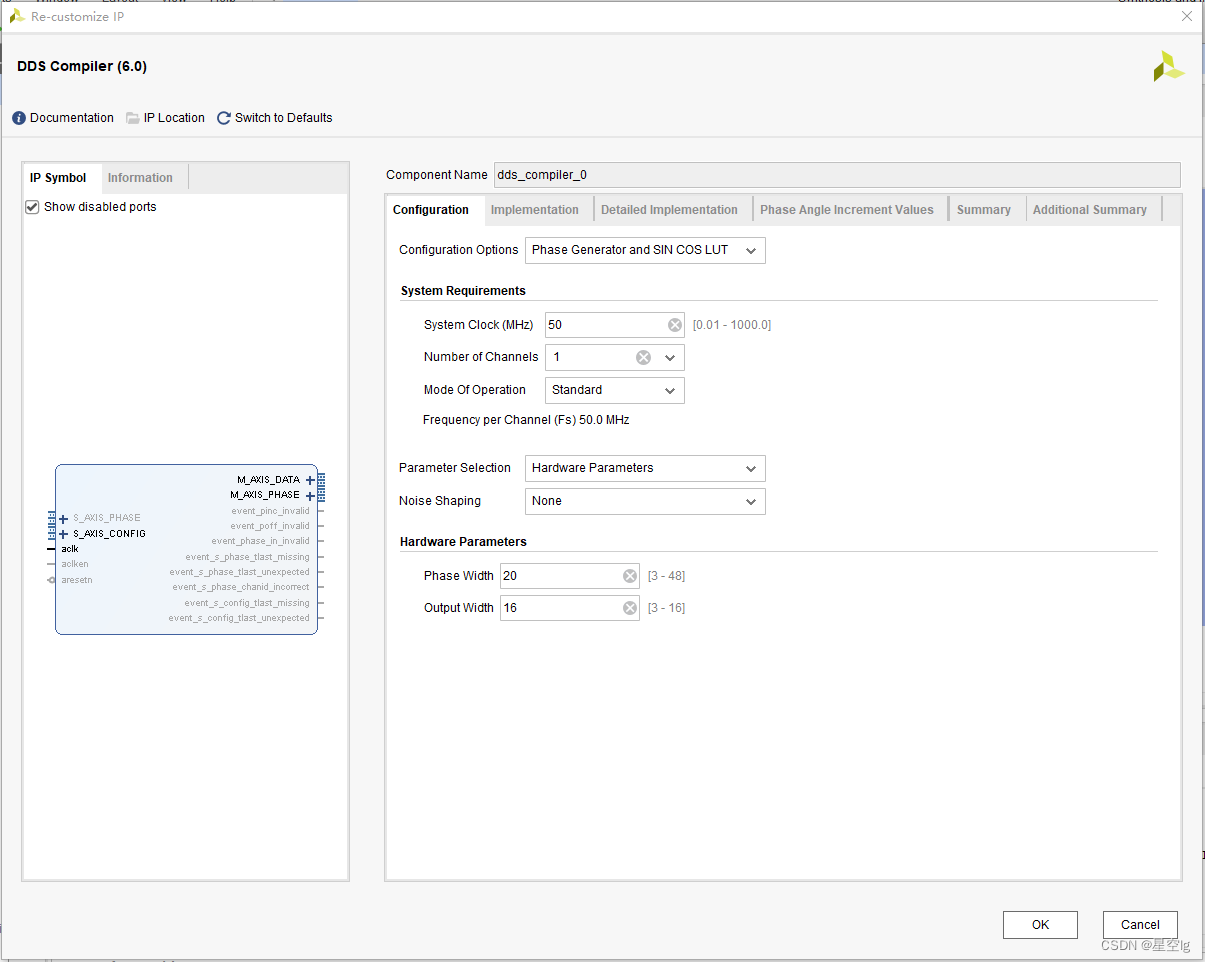The height and width of the screenshot is (962, 1205).
Task: Click event_s_phase_tlast_missing port label
Action: 248,557
